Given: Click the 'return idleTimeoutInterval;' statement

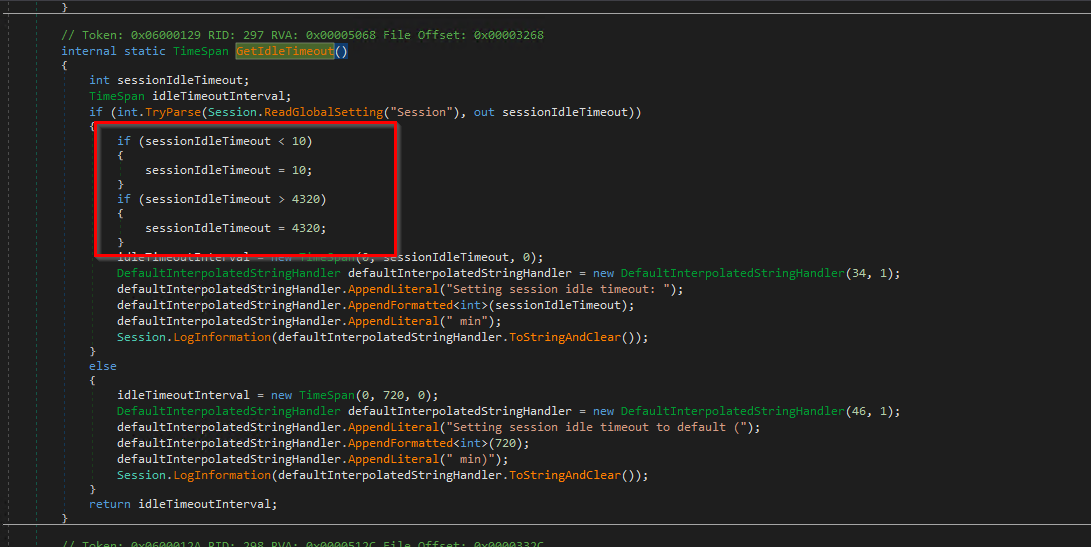Looking at the screenshot, I should [183, 504].
